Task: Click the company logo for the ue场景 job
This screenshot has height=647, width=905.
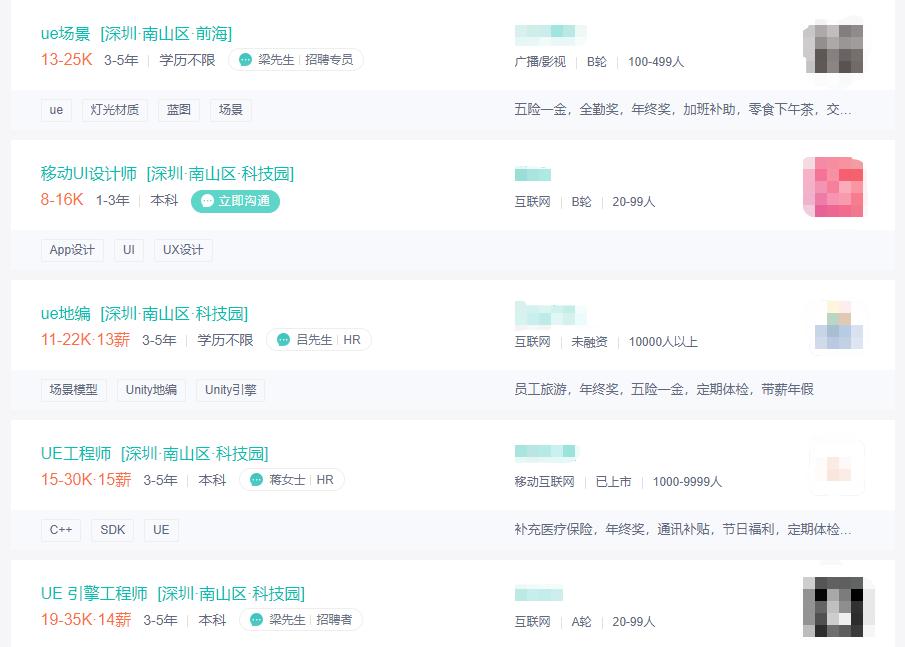Action: 834,47
